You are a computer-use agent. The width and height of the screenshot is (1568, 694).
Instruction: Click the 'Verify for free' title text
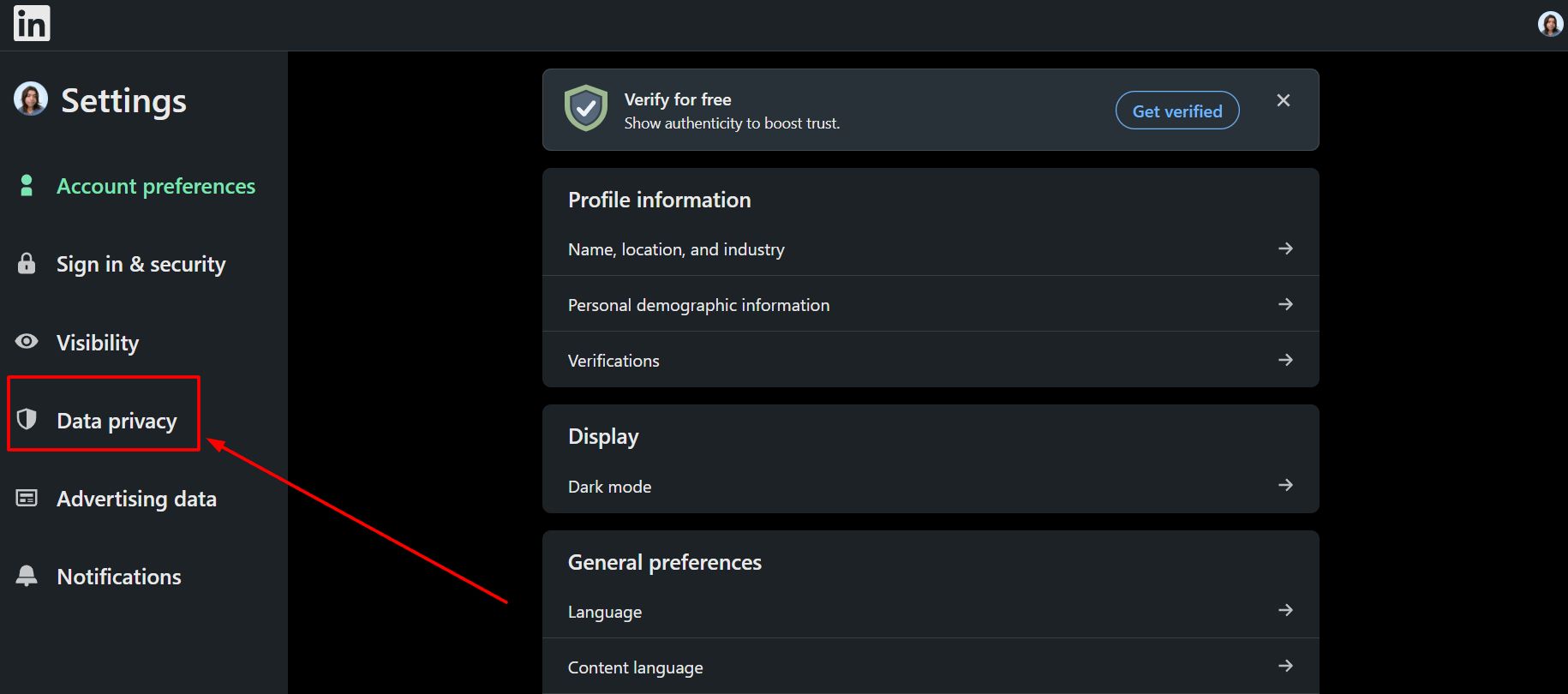click(x=678, y=99)
